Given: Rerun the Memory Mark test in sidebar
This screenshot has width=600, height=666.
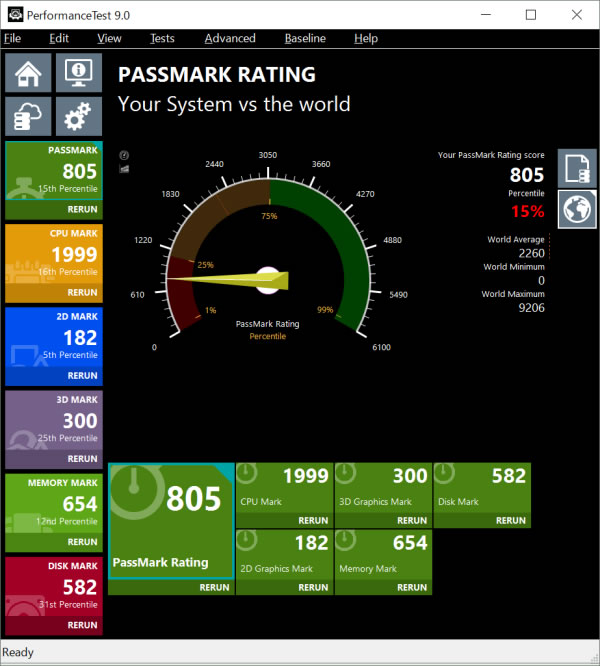Looking at the screenshot, I should pyautogui.click(x=54, y=542).
